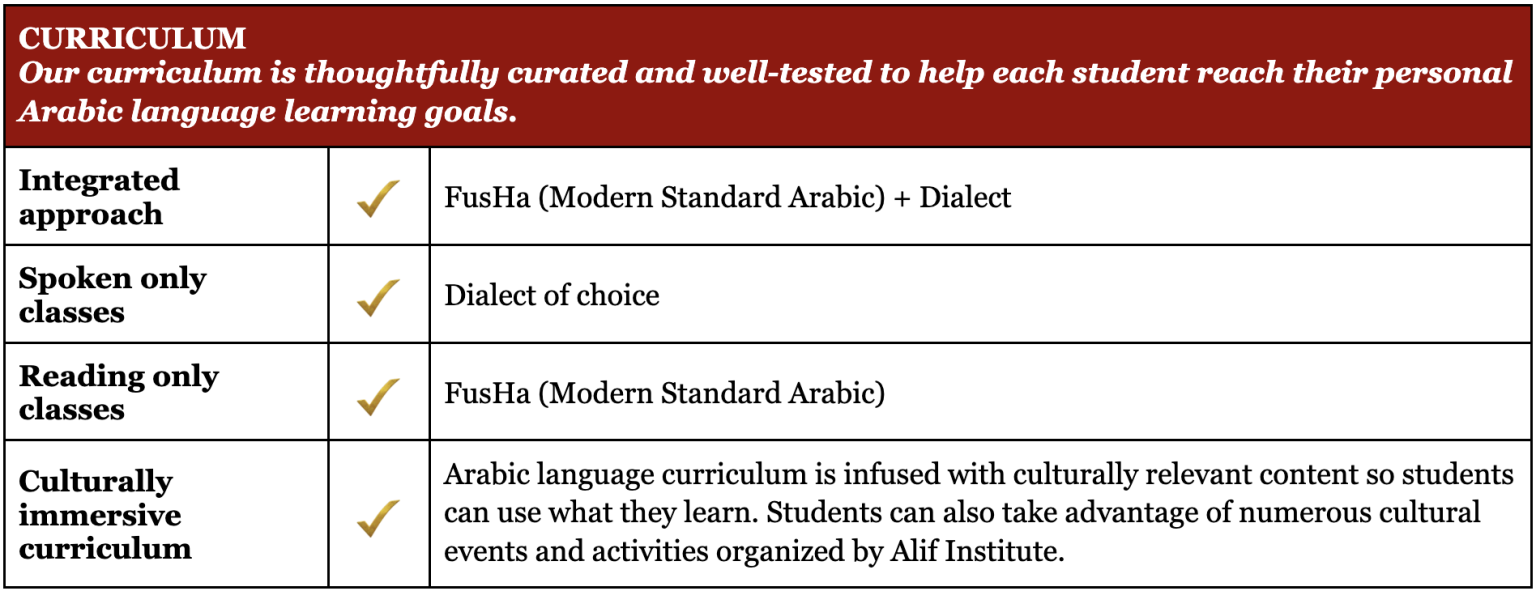Select the Culturally immersive curriculum label
The width and height of the screenshot is (1536, 591).
pyautogui.click(x=105, y=515)
